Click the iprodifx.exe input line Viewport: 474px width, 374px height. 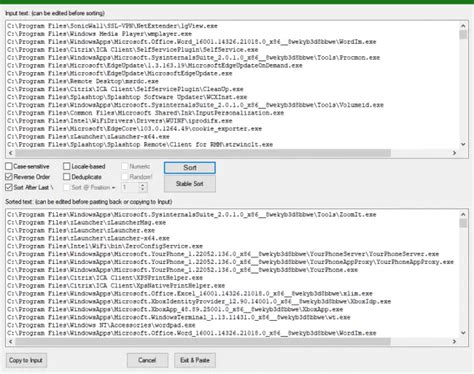coord(120,121)
